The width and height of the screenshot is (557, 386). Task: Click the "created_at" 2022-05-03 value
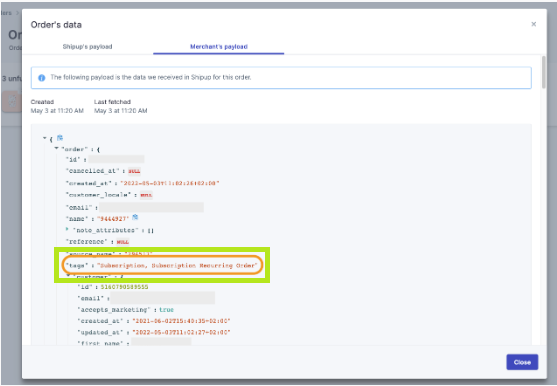point(170,183)
